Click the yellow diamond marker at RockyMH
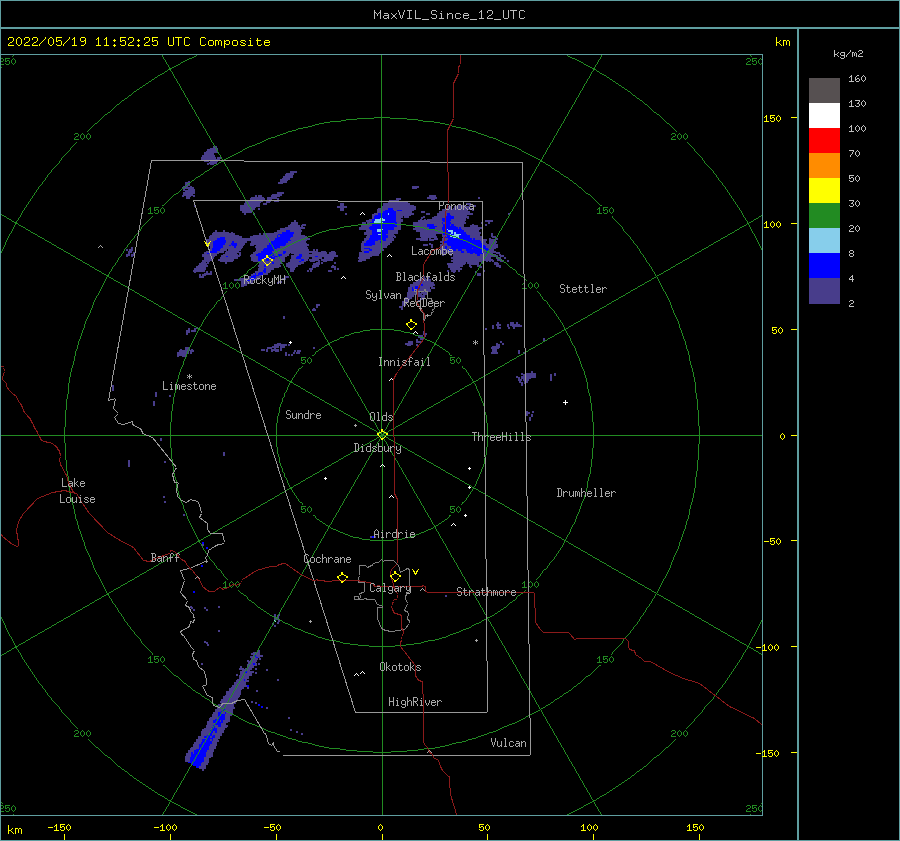The height and width of the screenshot is (841, 900). click(267, 261)
